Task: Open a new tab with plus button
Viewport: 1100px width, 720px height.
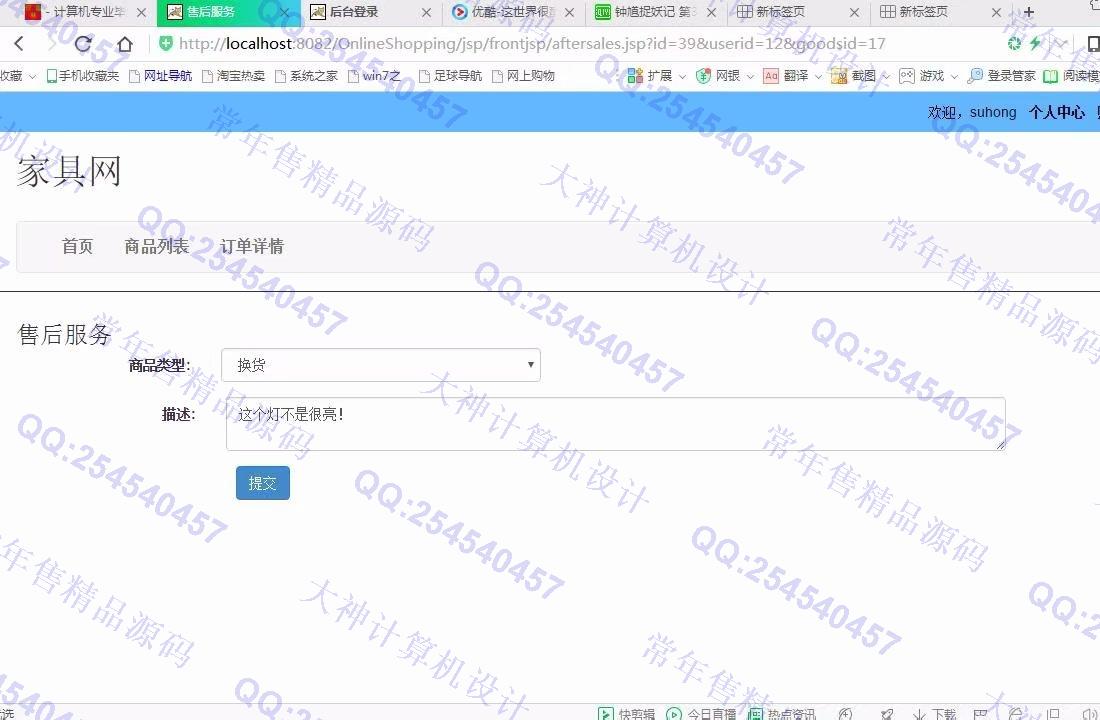Action: click(1028, 12)
